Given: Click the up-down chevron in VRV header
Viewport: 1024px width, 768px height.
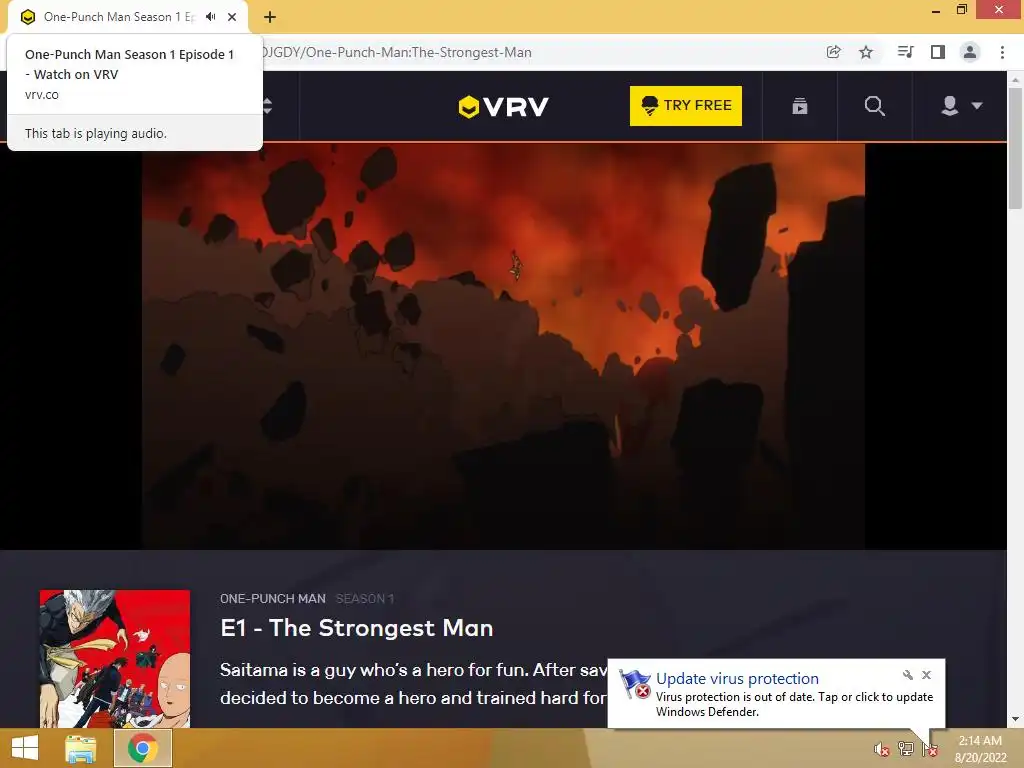Looking at the screenshot, I should point(267,106).
